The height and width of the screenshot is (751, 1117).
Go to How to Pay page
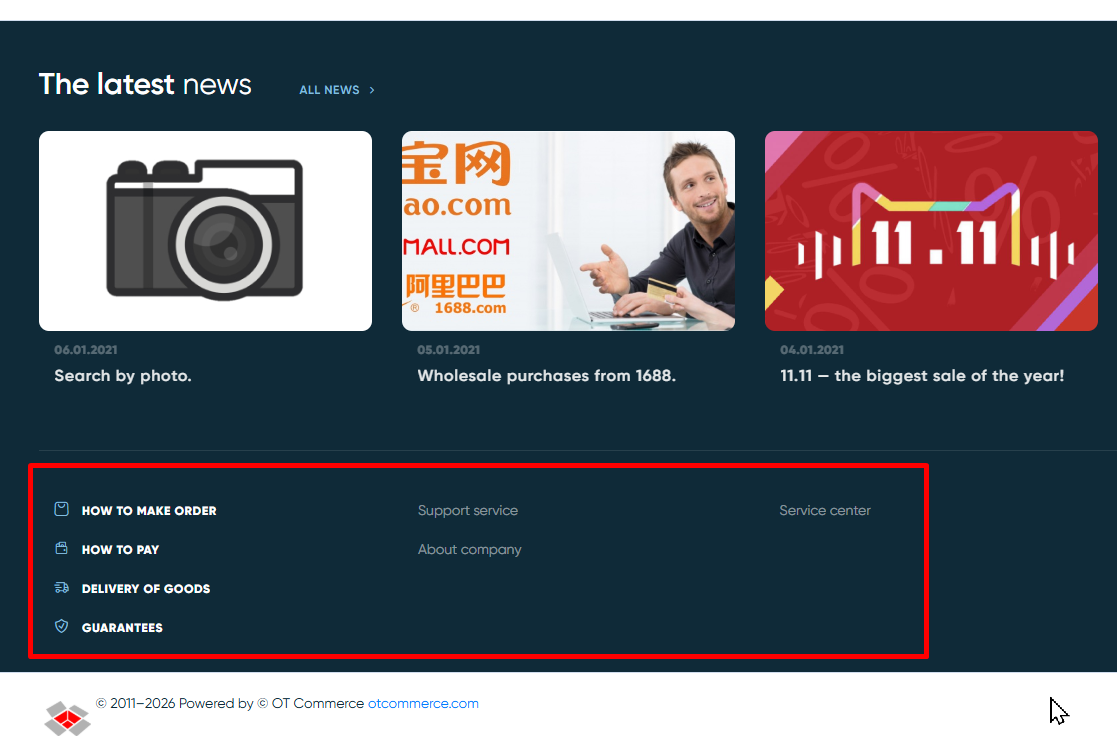pos(120,550)
